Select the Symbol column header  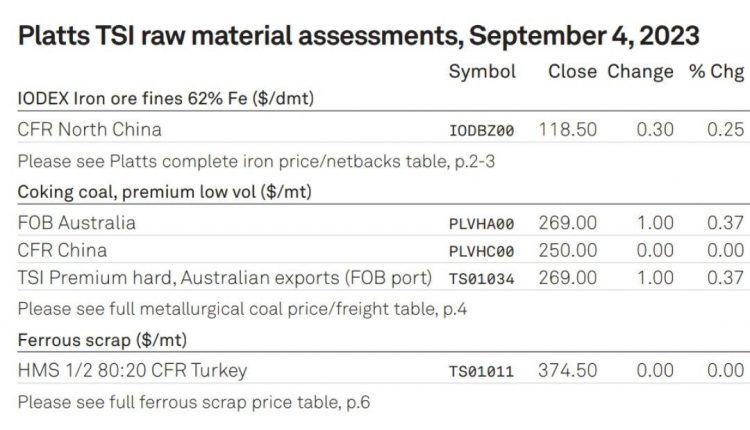tap(482, 72)
